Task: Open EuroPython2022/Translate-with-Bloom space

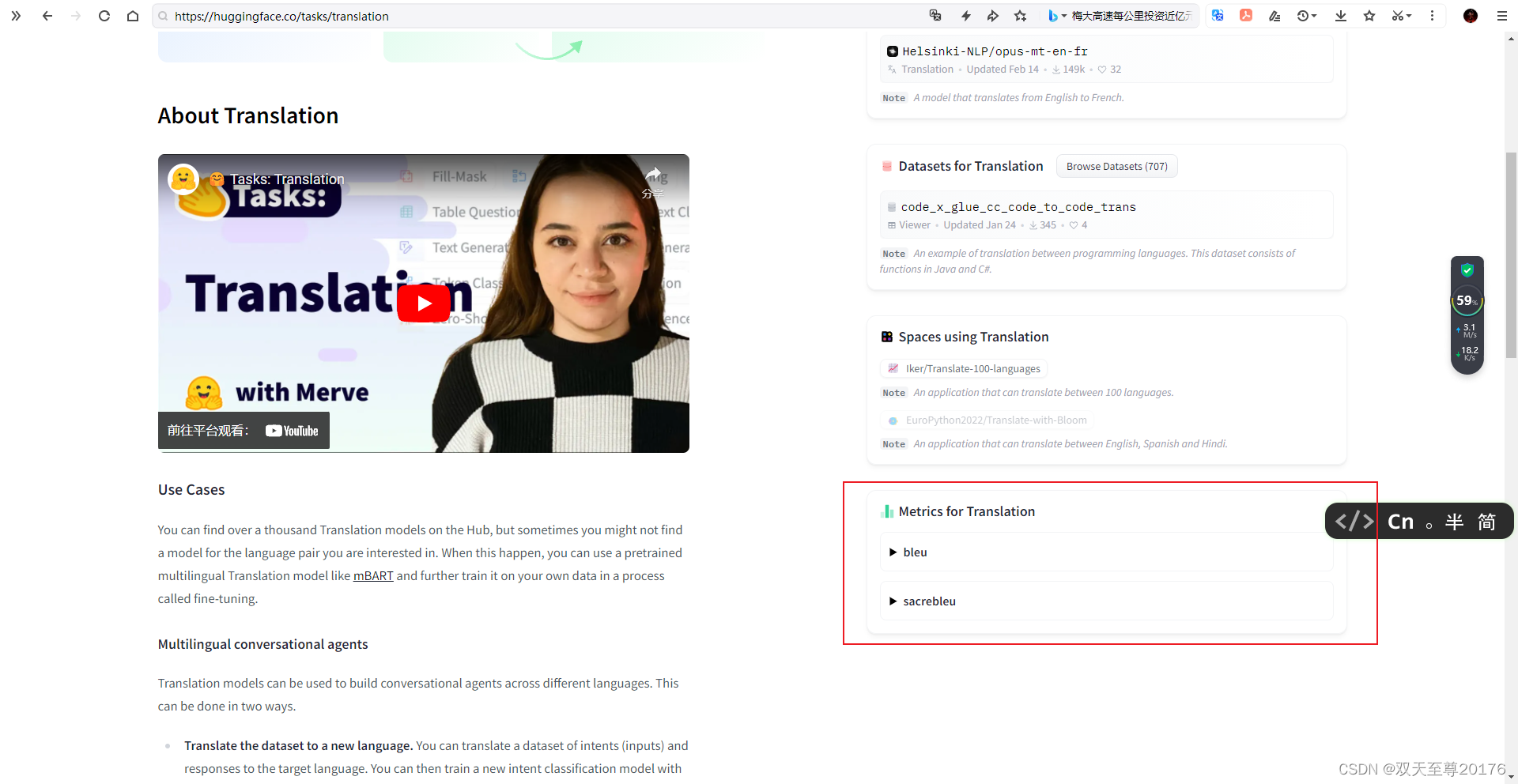Action: 987,420
